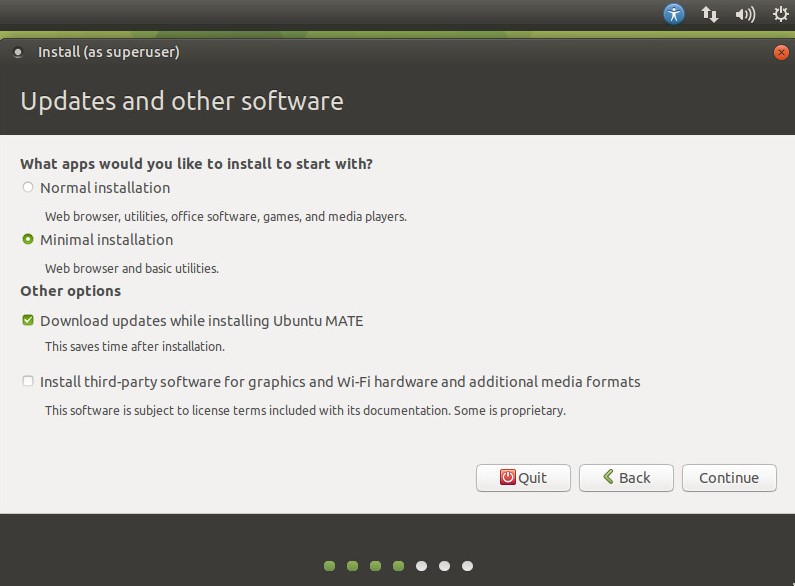The width and height of the screenshot is (795, 586).
Task: Click the first green progress dot
Action: (329, 566)
